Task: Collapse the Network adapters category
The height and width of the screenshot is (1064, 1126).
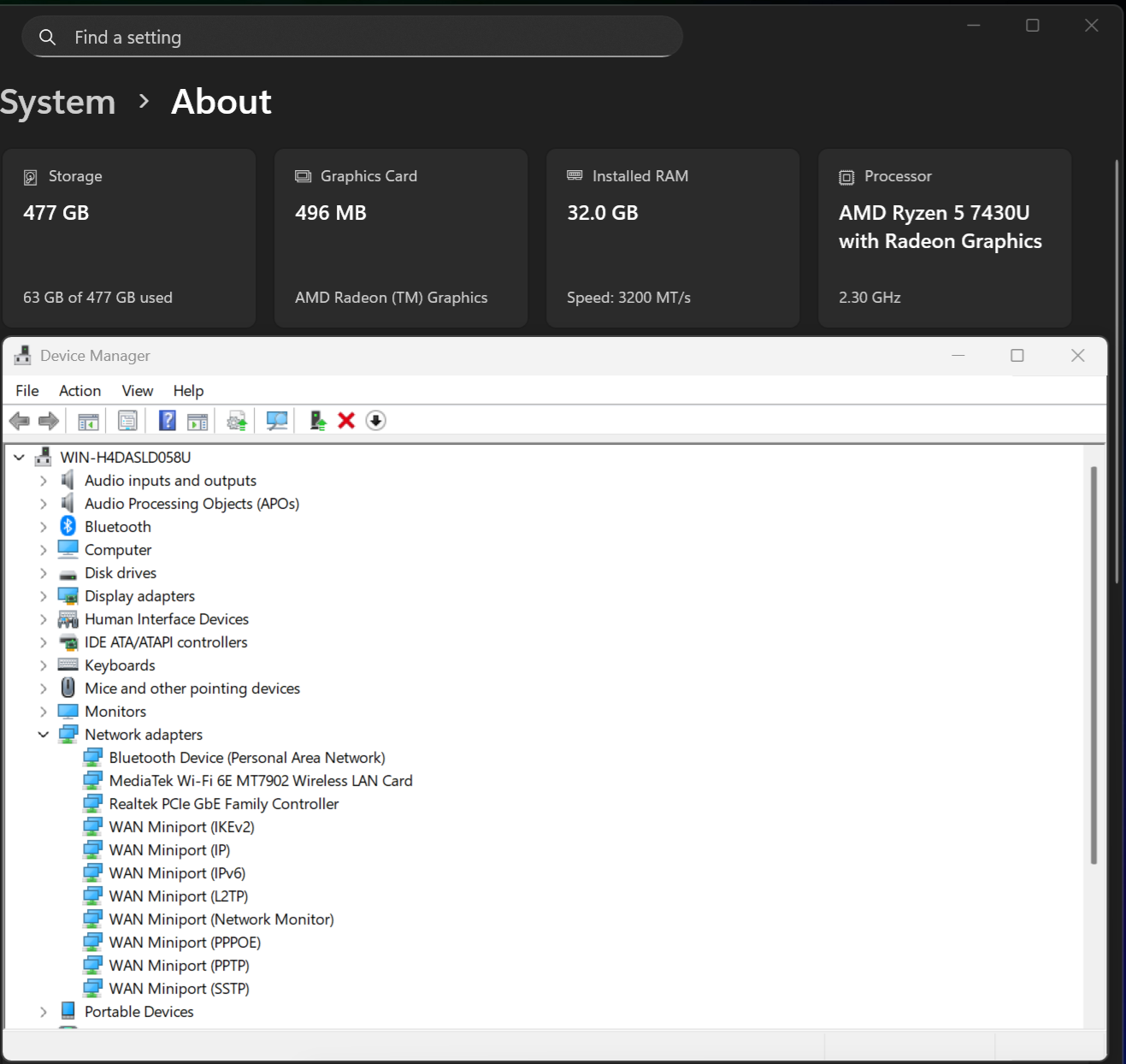Action: pyautogui.click(x=44, y=735)
